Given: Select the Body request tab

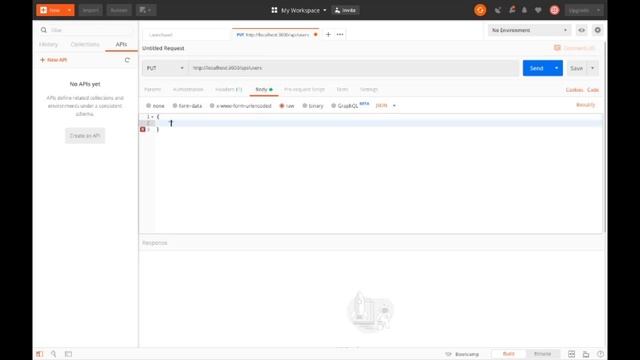Looking at the screenshot, I should [264, 89].
